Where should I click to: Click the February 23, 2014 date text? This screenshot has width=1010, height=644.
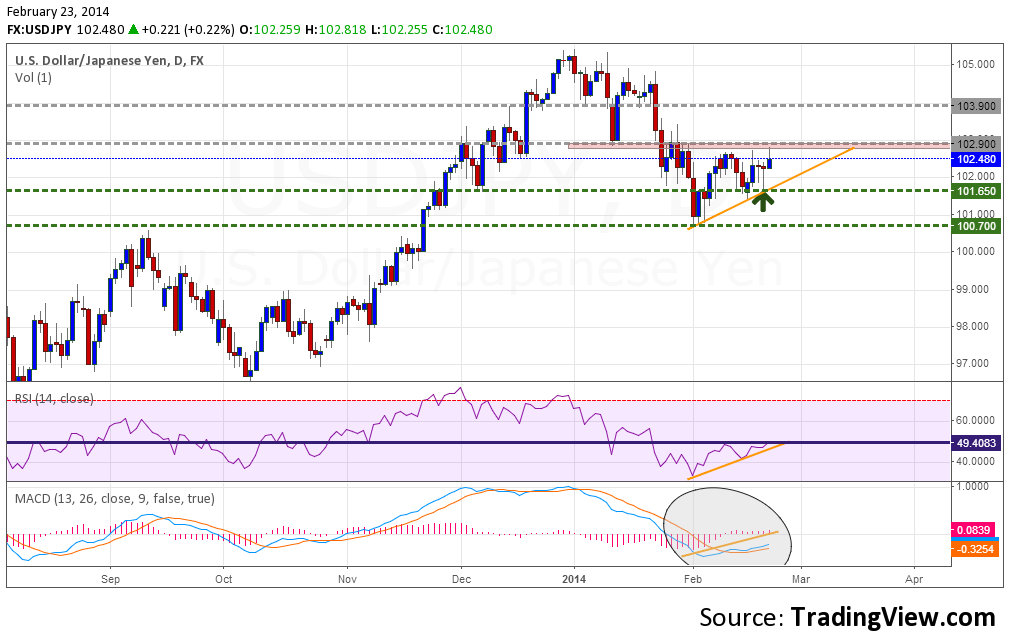point(58,12)
